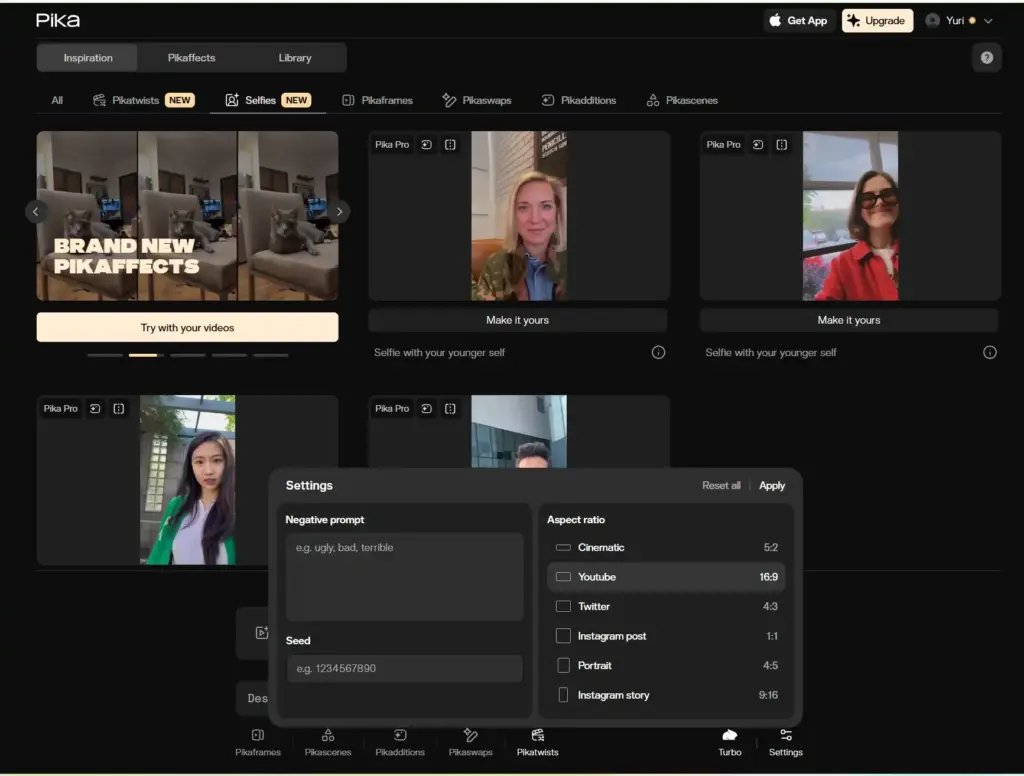The height and width of the screenshot is (776, 1024).
Task: Open the Pikaswaps category tab
Action: (x=478, y=100)
